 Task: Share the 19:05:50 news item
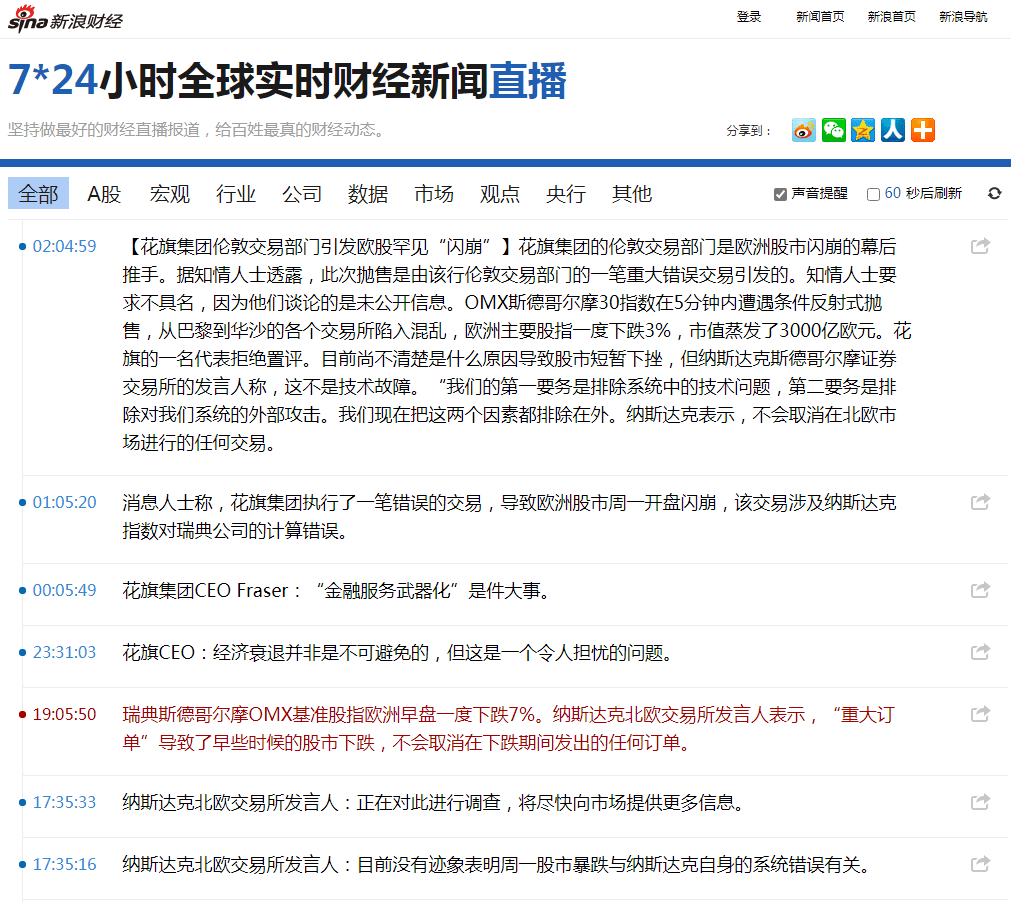click(x=980, y=714)
